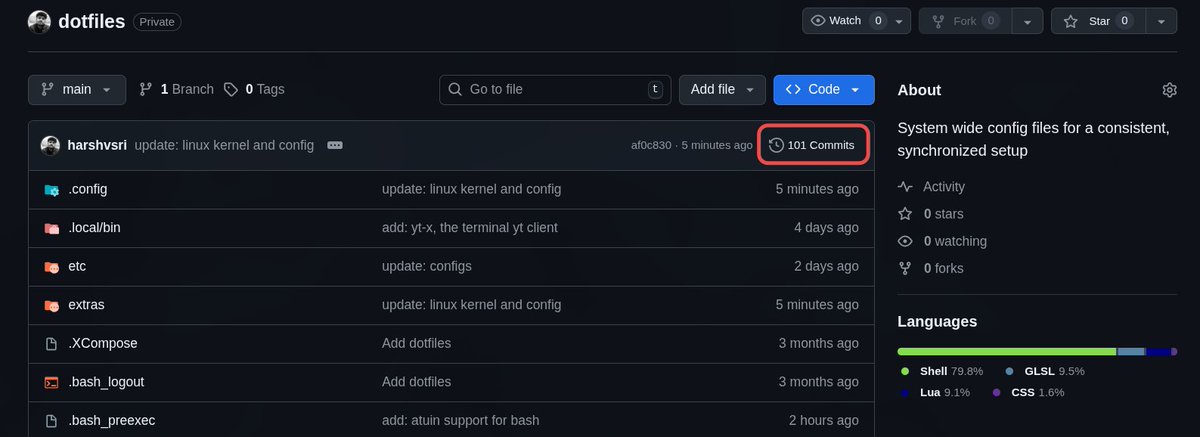Click the .bash_preexec file icon

tap(51, 420)
